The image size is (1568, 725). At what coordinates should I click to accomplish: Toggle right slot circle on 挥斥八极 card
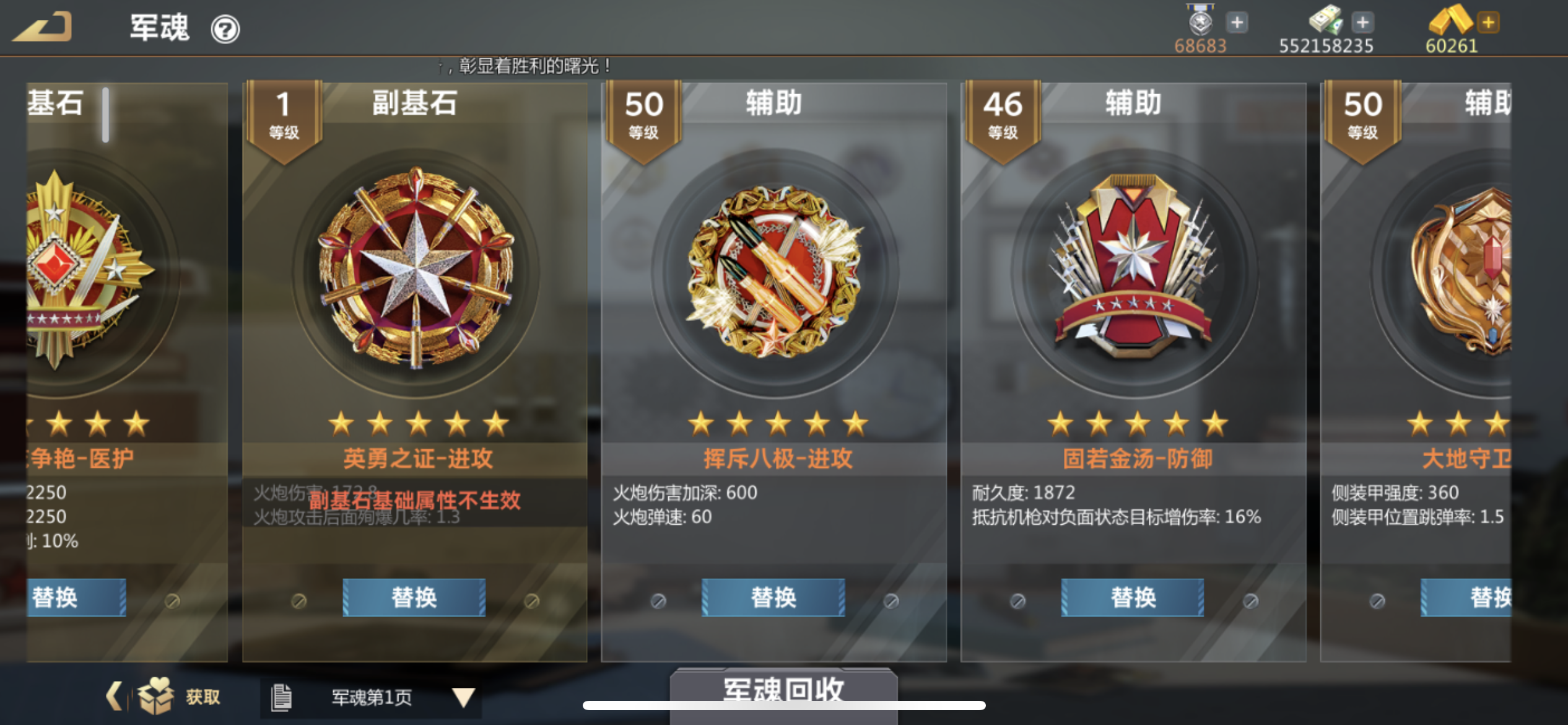[x=891, y=601]
